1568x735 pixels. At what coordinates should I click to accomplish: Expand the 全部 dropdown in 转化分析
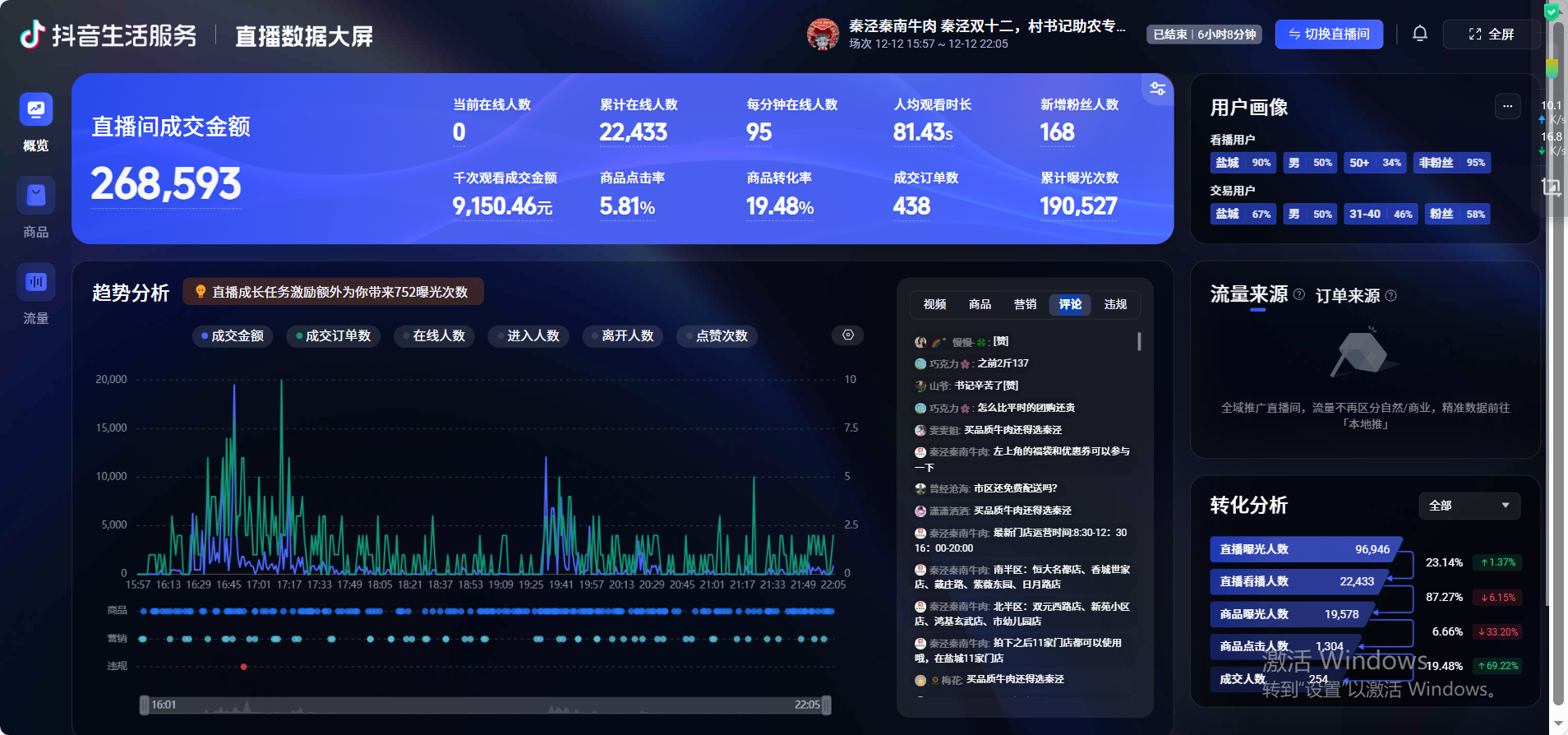[x=1469, y=506]
